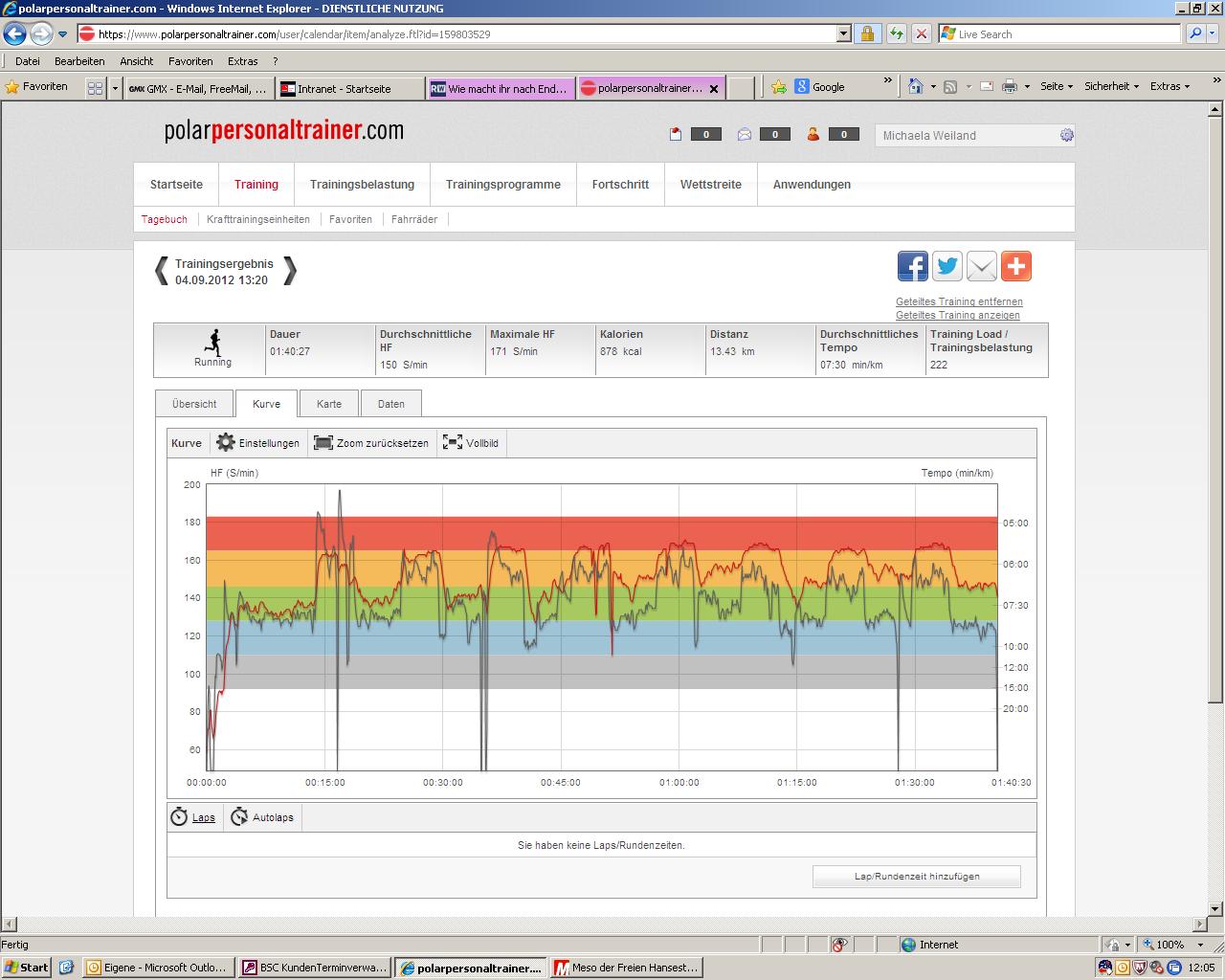1225x980 pixels.
Task: Click Lap/Rundenzeit hinzufügen button
Action: 916,877
